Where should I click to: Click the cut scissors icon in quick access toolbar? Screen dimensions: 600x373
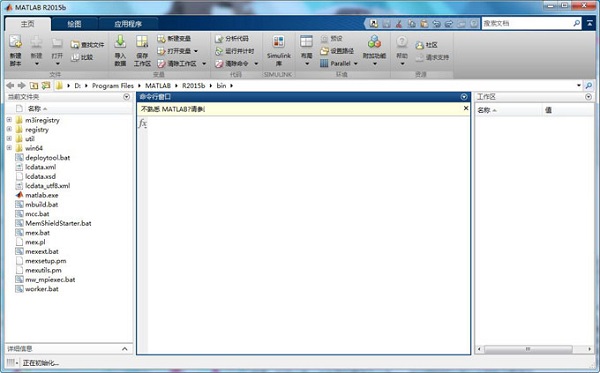[x=399, y=24]
